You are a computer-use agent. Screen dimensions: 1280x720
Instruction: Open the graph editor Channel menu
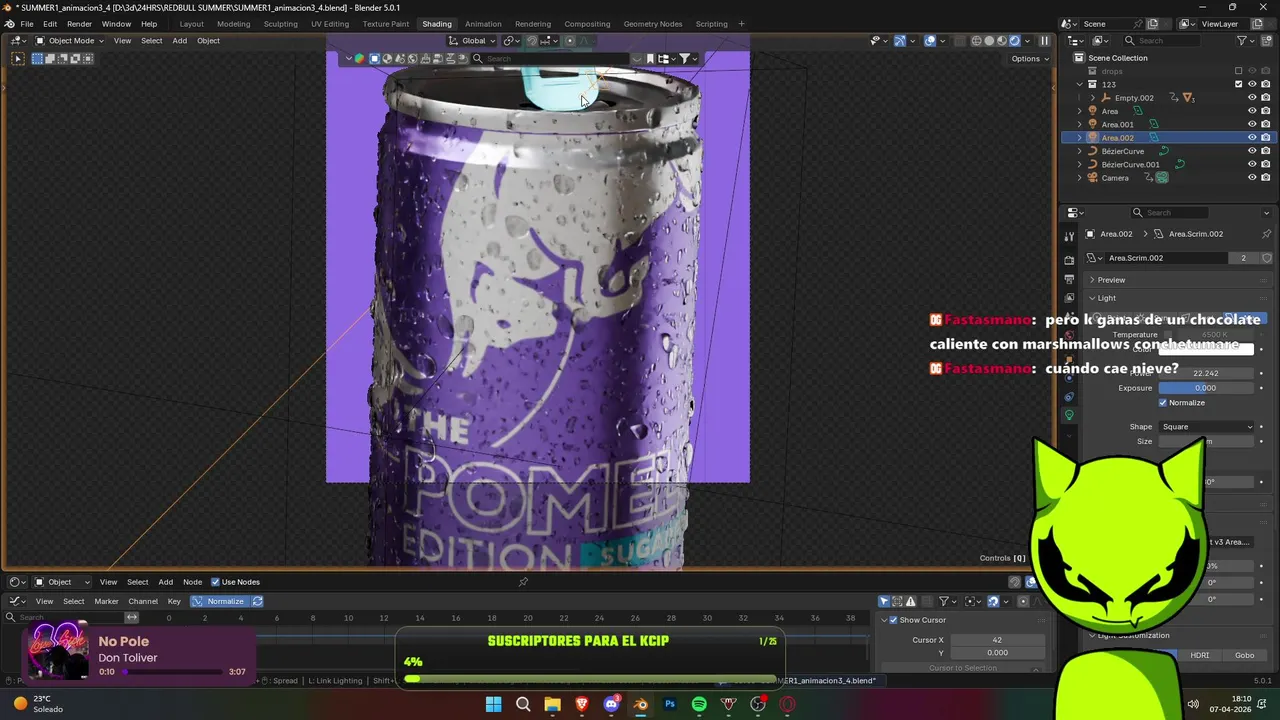143,602
